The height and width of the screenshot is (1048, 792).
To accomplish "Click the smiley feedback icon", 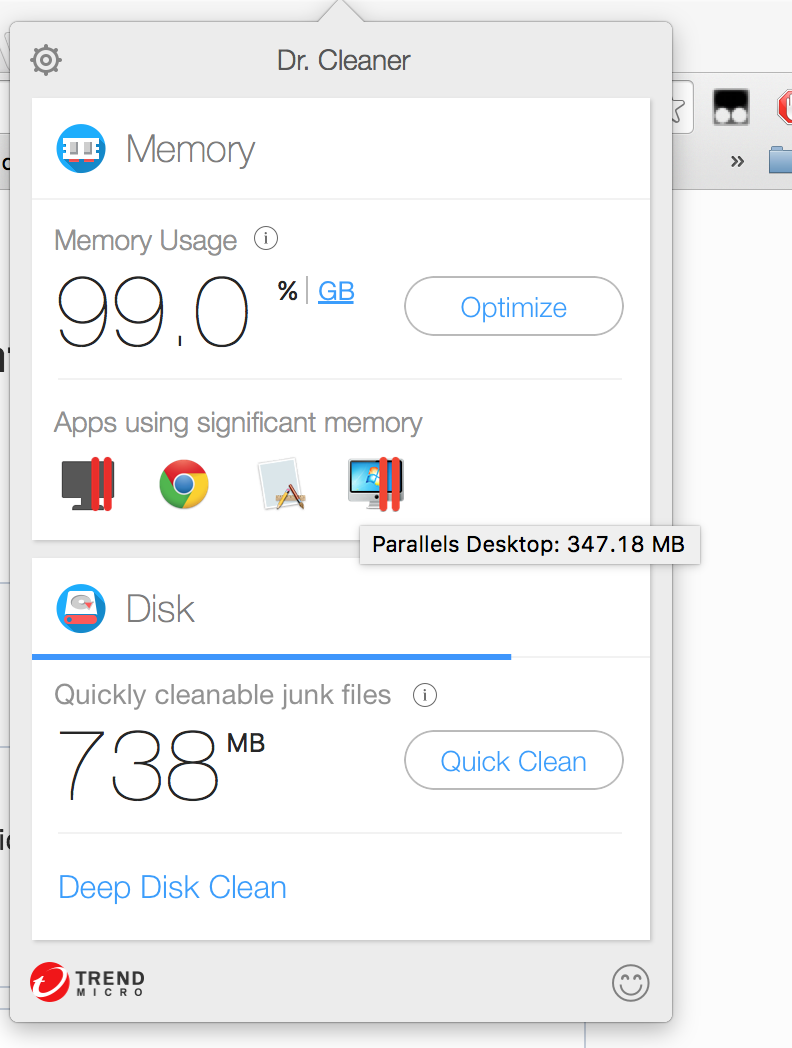I will pyautogui.click(x=630, y=983).
